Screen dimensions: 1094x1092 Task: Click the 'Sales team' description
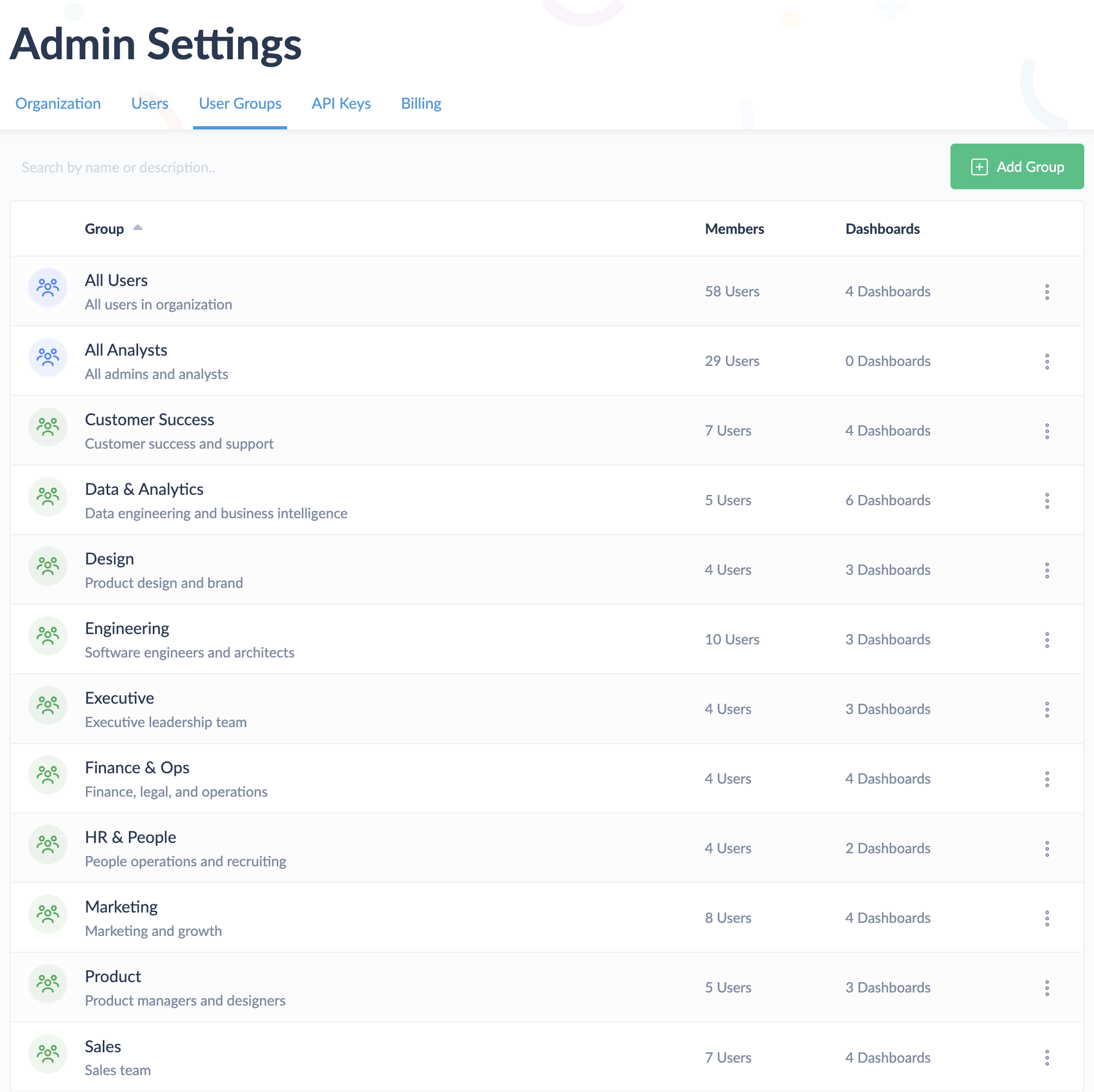pyautogui.click(x=118, y=1071)
